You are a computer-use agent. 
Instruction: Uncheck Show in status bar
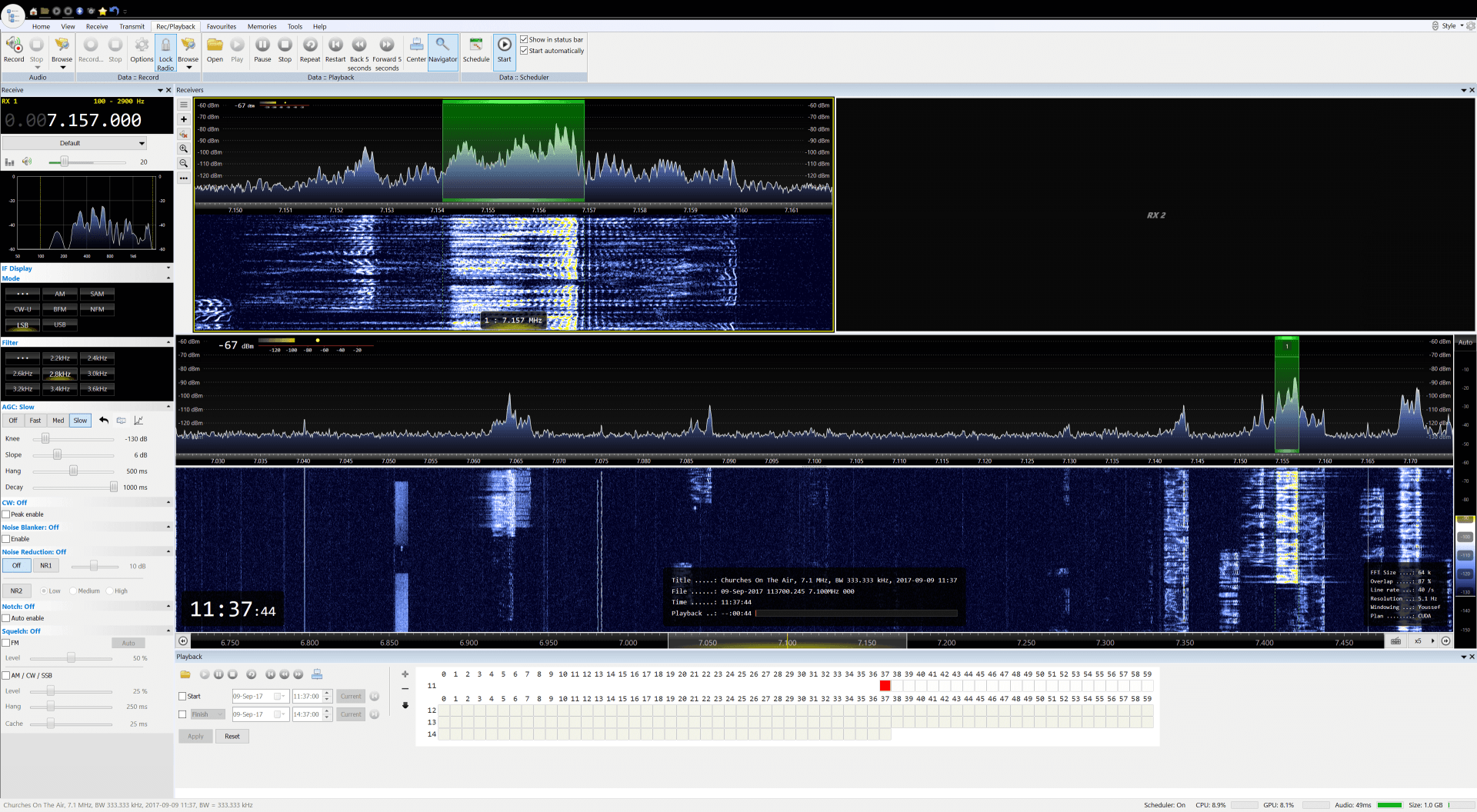pyautogui.click(x=524, y=39)
